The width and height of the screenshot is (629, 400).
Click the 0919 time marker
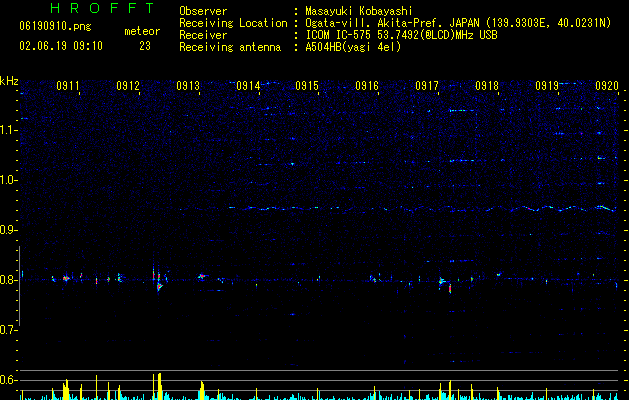click(x=547, y=86)
